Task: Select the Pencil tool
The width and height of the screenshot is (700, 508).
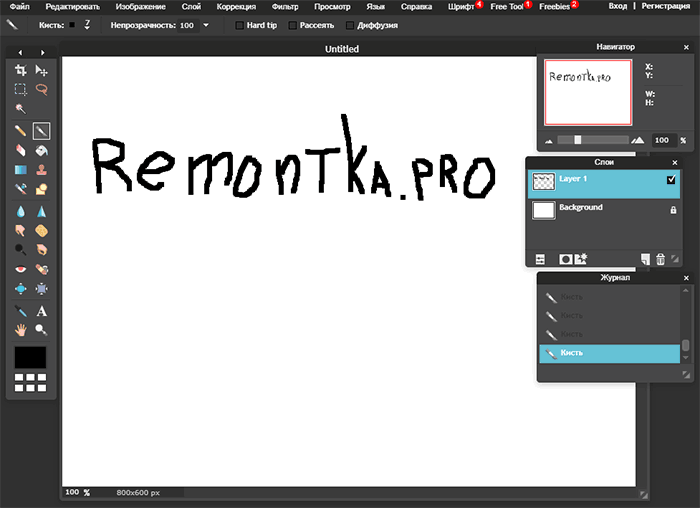Action: tap(21, 131)
